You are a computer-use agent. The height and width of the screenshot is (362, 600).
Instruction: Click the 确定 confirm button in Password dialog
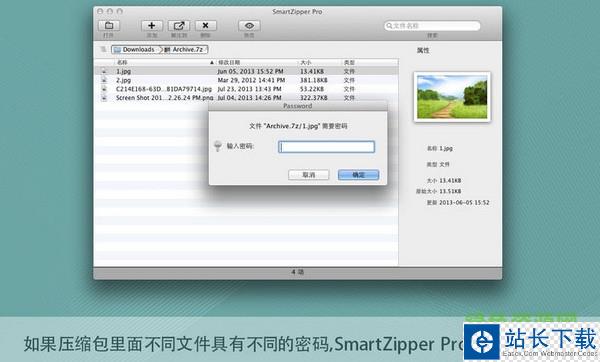[358, 175]
